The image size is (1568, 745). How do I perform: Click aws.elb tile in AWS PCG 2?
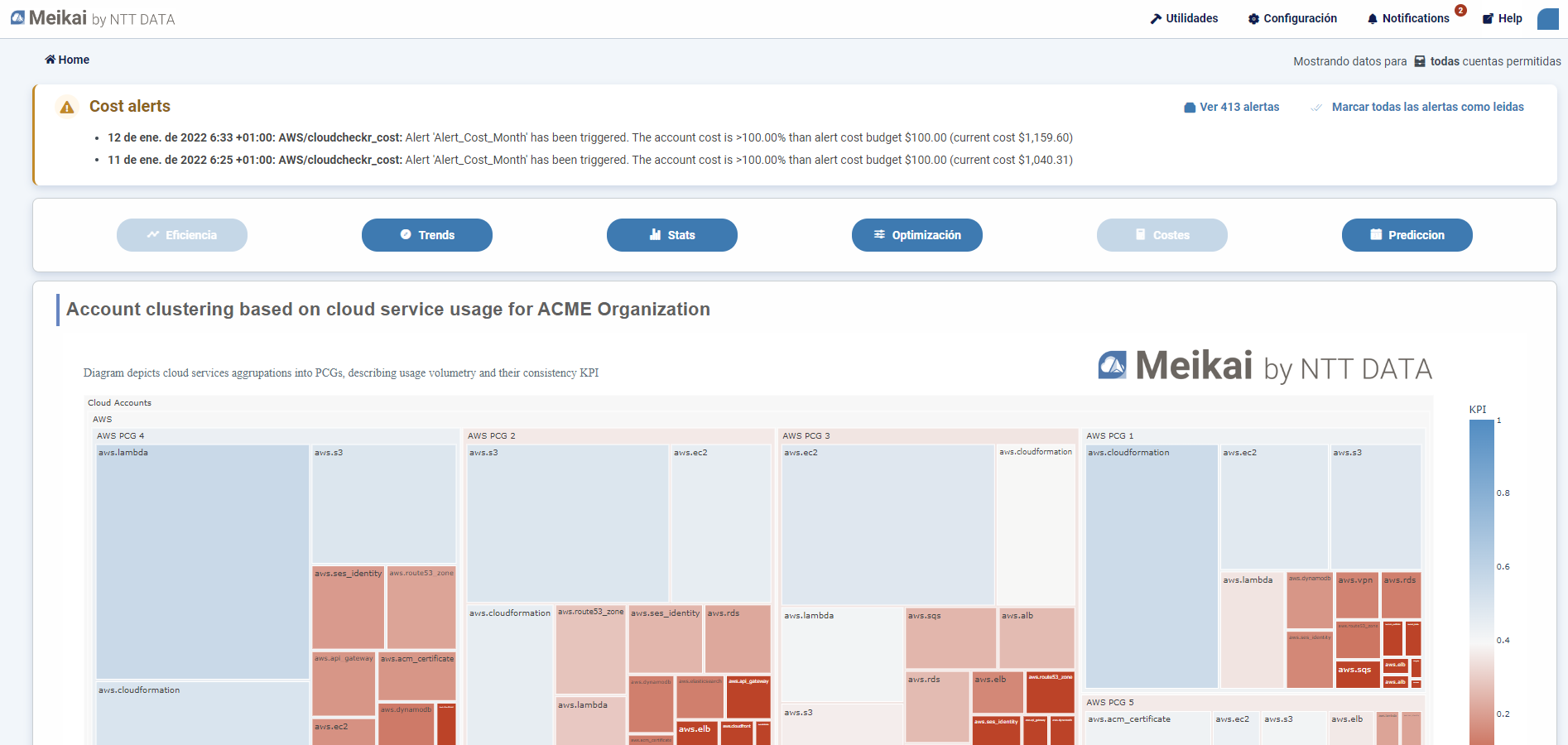pos(697,733)
